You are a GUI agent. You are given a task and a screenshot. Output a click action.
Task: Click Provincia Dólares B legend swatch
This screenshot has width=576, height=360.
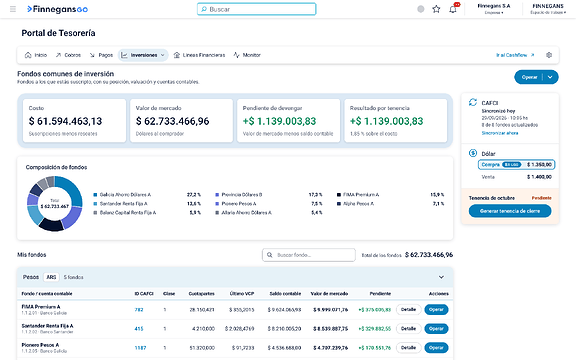217,195
